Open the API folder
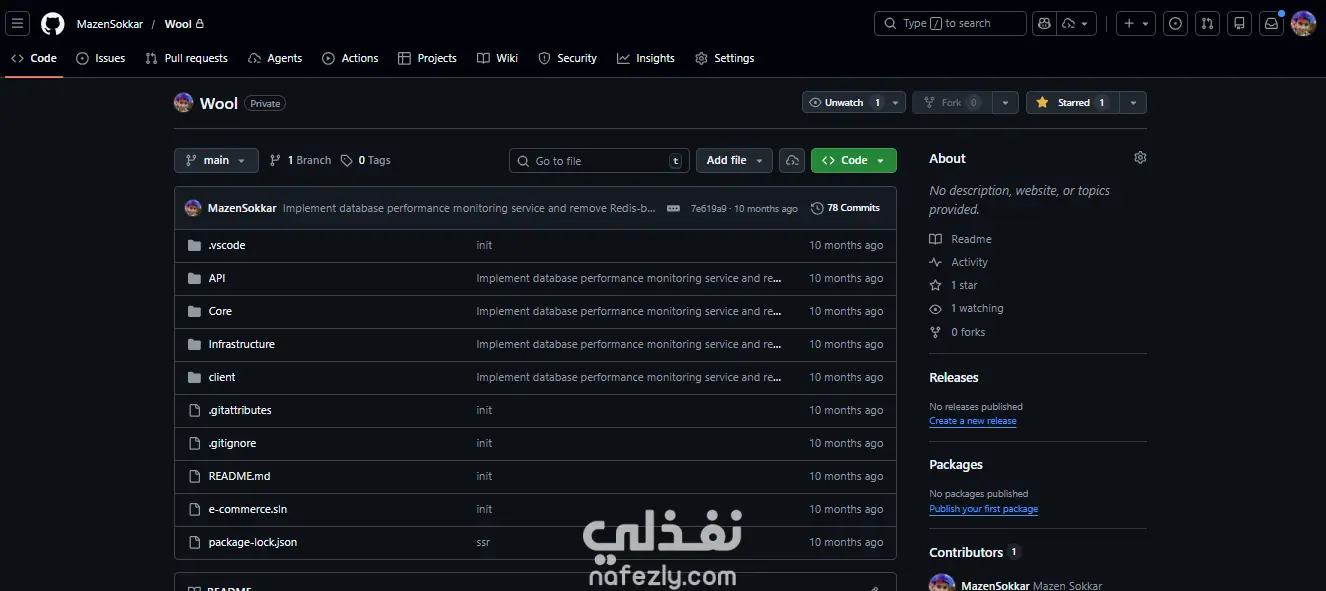 click(x=217, y=278)
